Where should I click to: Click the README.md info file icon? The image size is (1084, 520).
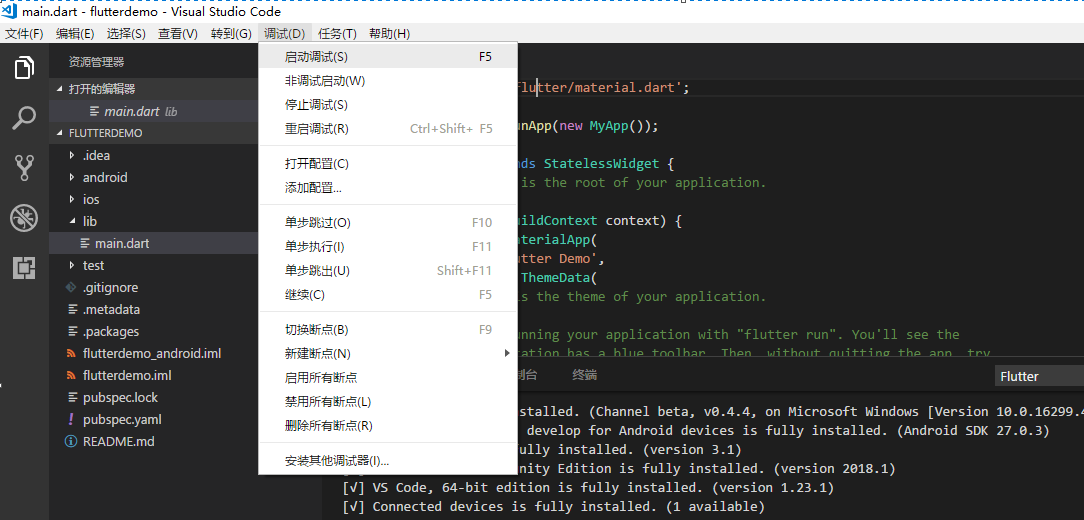point(70,441)
